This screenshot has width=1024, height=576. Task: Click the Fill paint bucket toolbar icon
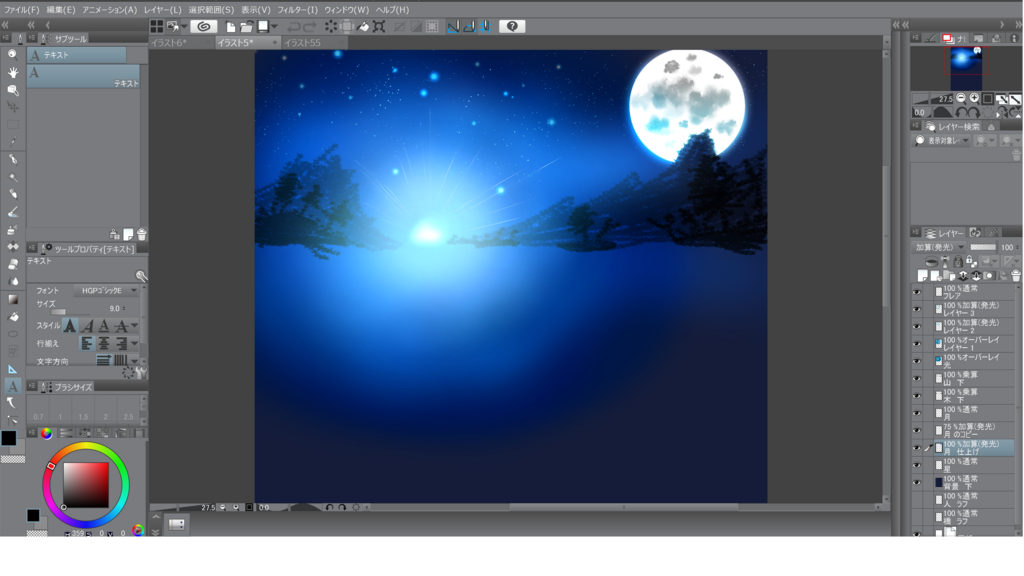point(363,27)
